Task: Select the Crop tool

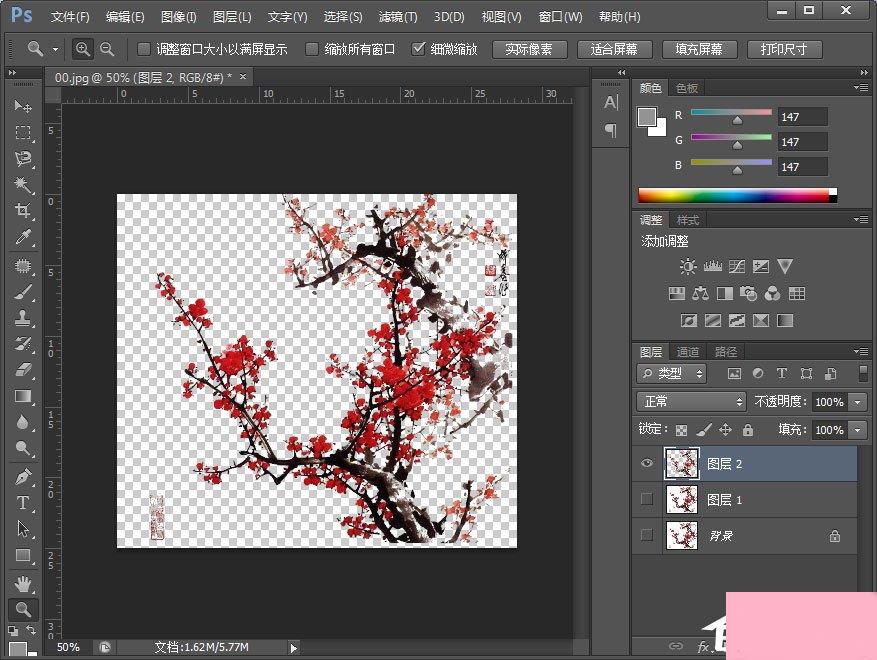Action: (22, 211)
